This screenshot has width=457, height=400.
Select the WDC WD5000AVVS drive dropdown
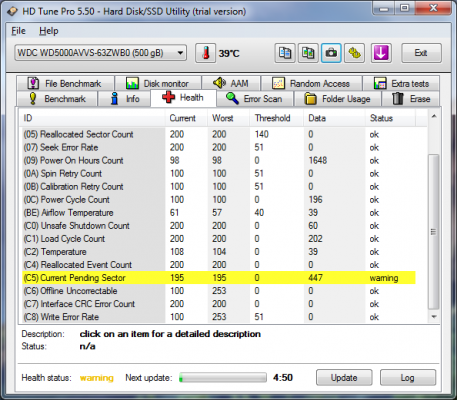click(100, 53)
